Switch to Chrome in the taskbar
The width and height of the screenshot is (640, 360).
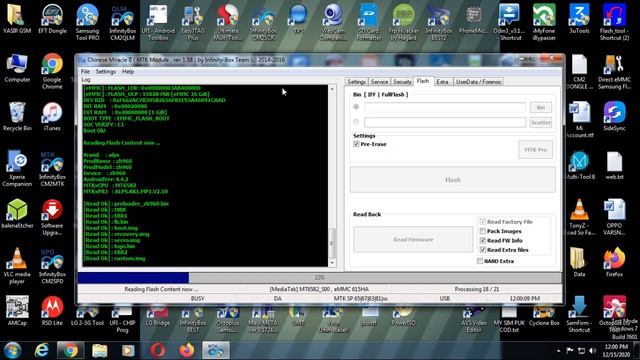tap(71, 350)
